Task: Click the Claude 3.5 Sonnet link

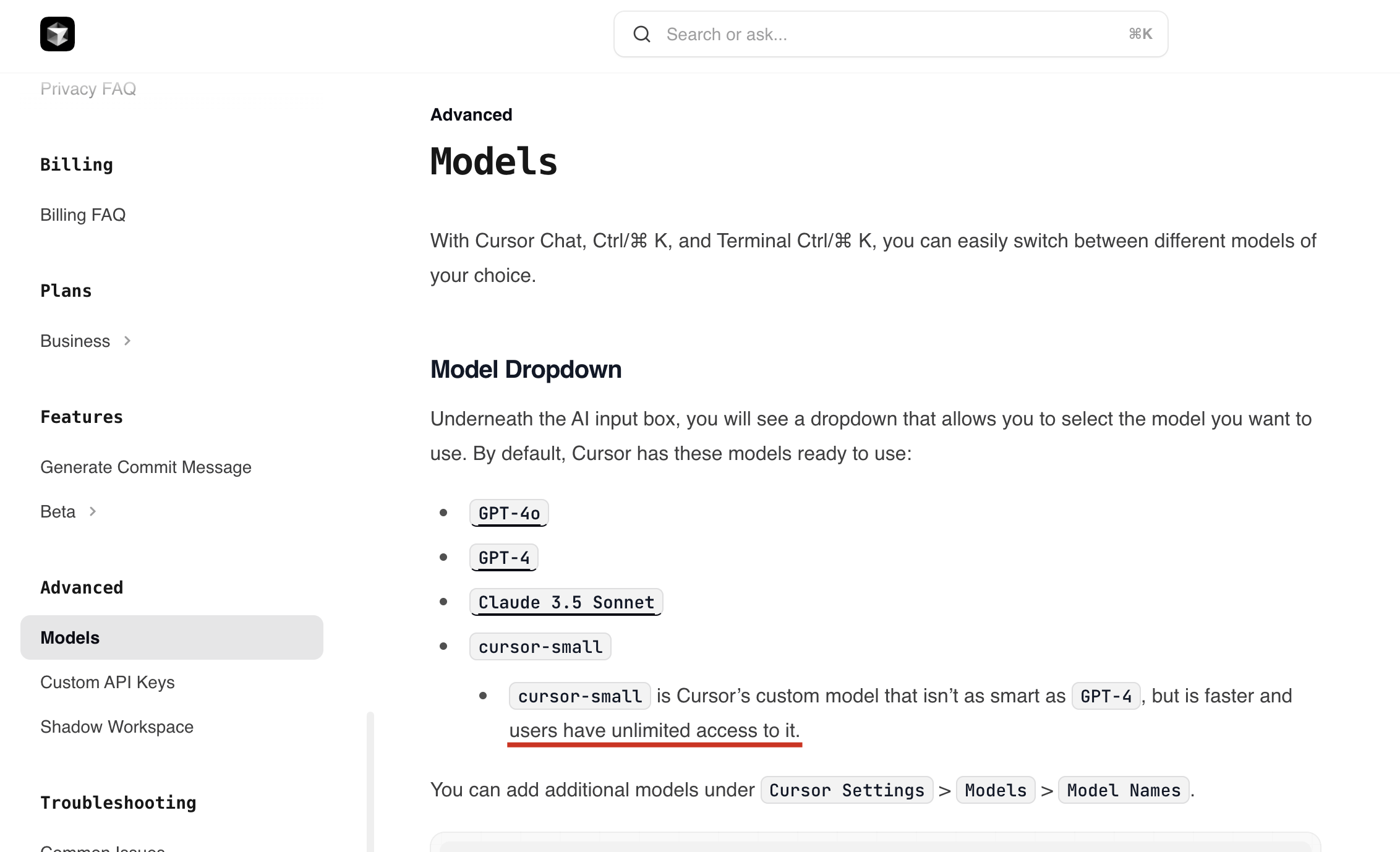Action: (566, 602)
